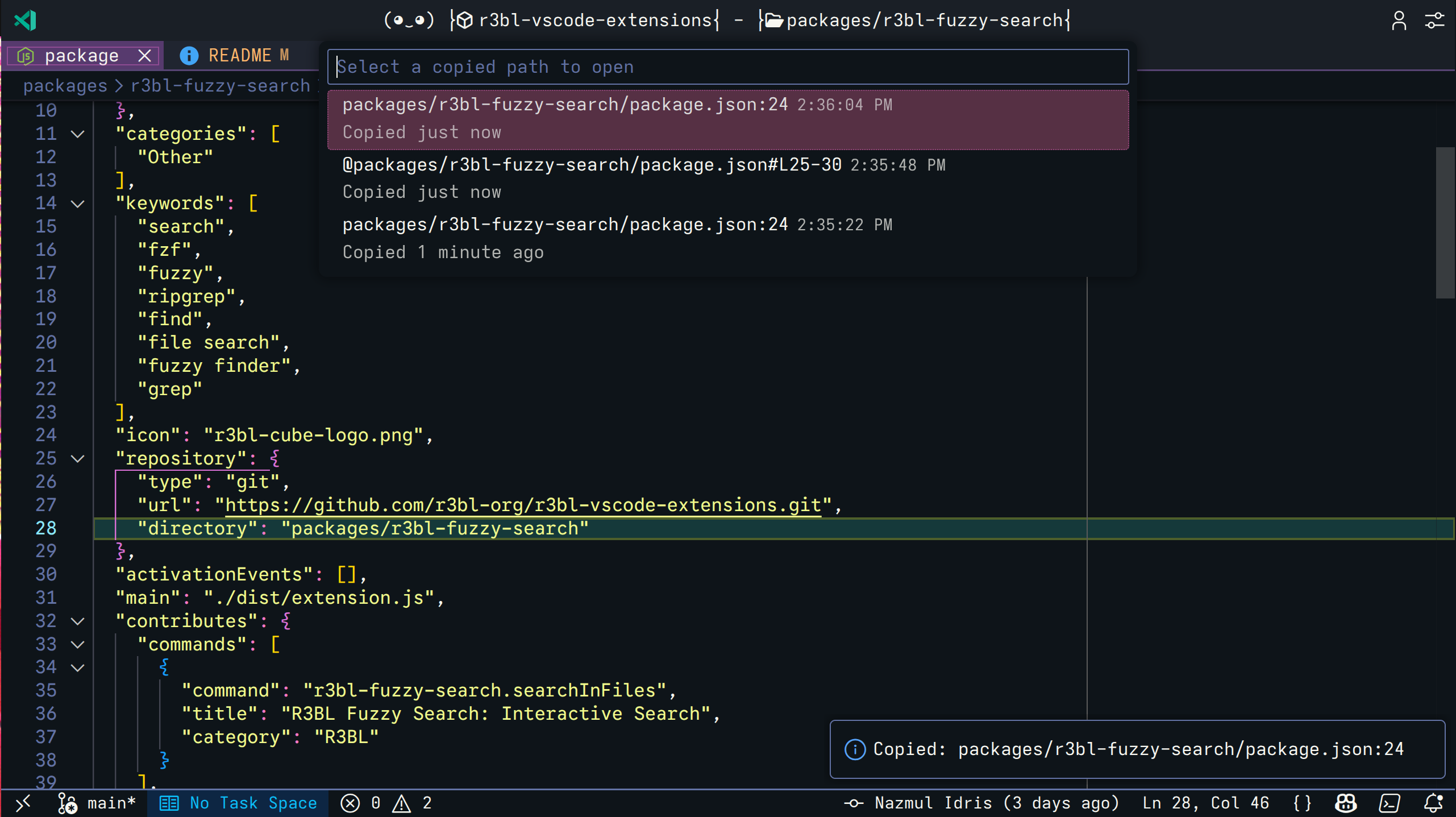Click the "Select a copied path" input

727,67
